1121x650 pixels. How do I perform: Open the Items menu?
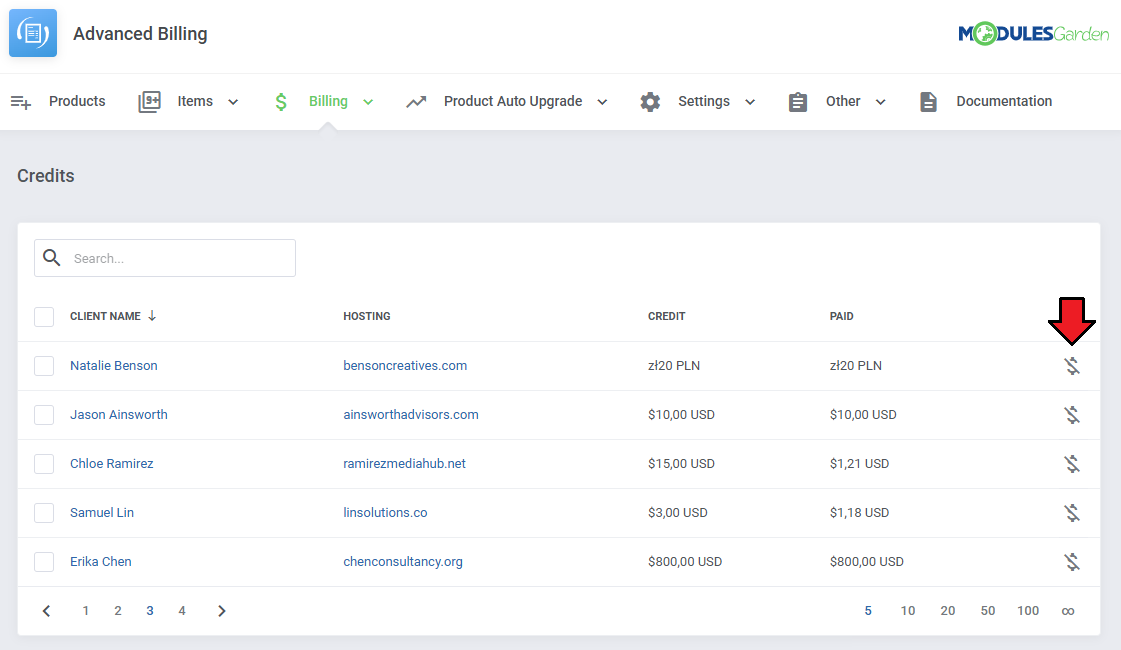[195, 101]
